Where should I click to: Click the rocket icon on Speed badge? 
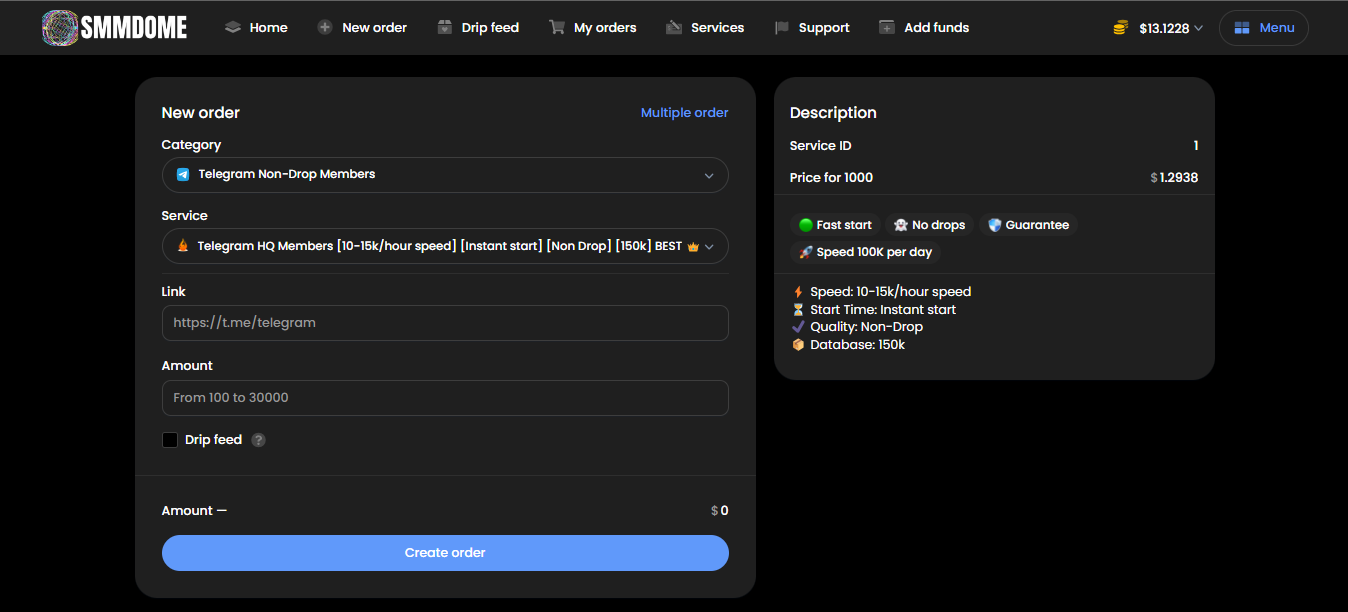pyautogui.click(x=806, y=252)
